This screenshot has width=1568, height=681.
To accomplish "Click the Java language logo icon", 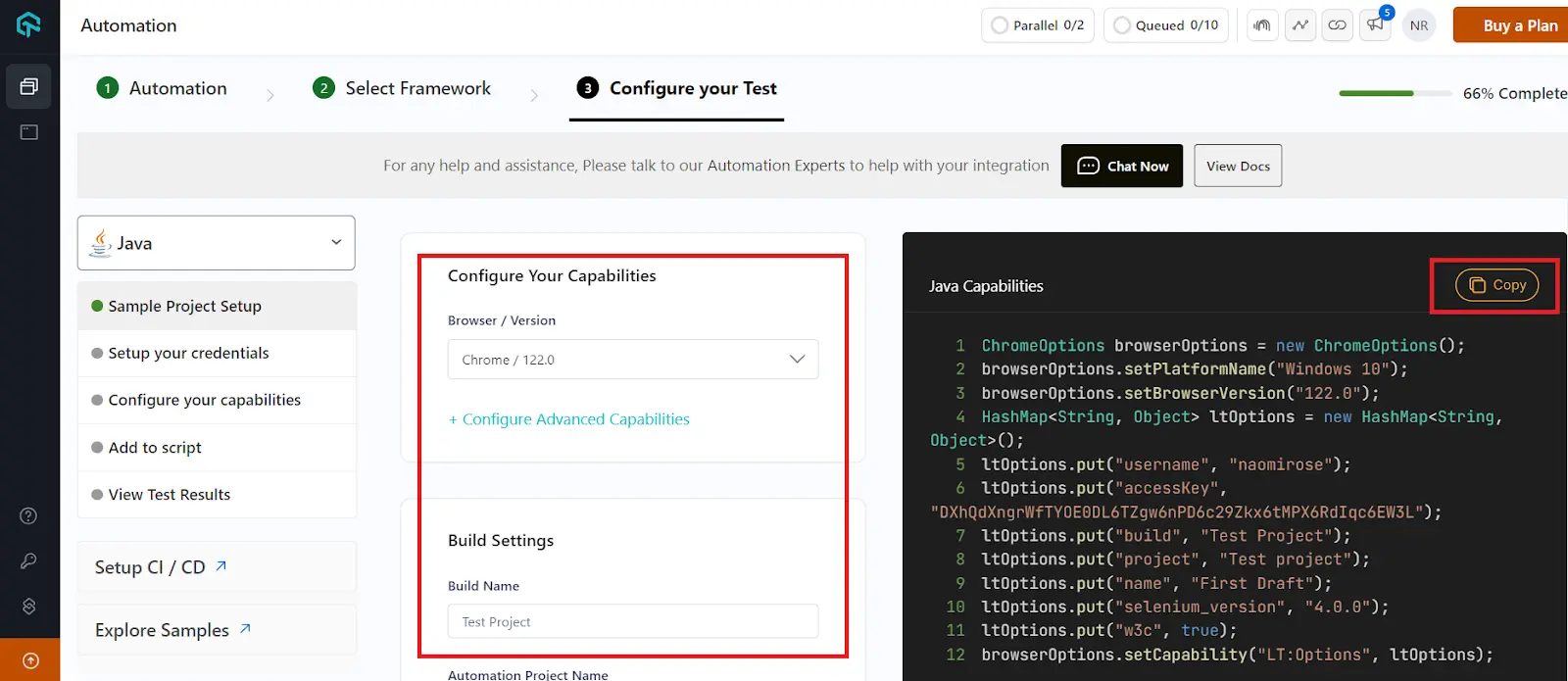I will coord(100,243).
